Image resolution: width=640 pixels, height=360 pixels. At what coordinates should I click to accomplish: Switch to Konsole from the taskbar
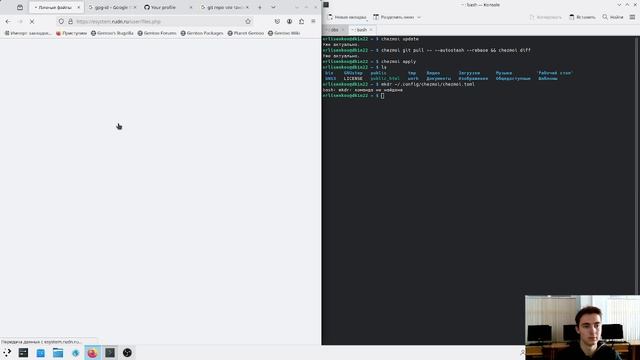(110, 353)
